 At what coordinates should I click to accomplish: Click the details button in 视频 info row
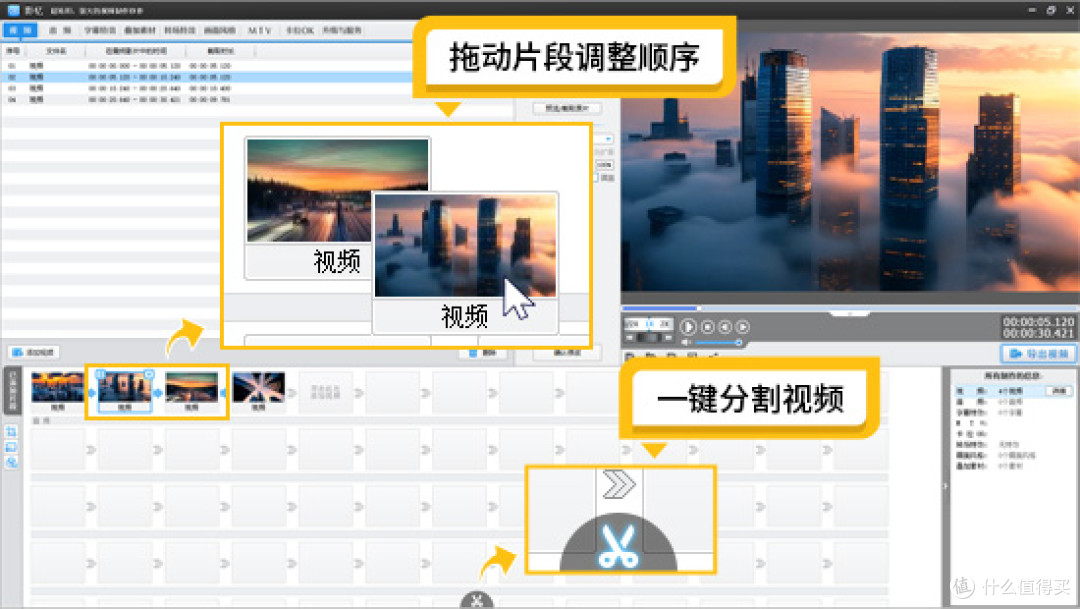click(x=1059, y=391)
